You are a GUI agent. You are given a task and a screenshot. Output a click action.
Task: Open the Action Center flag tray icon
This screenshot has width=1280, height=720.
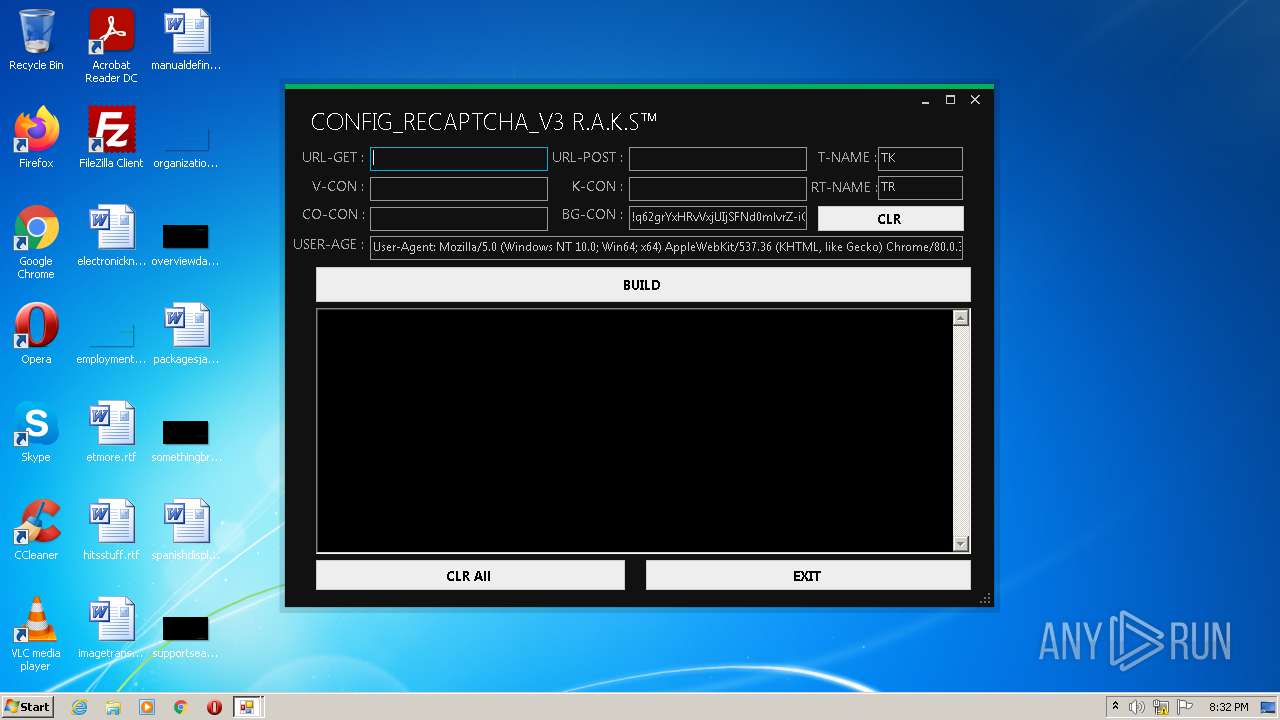(x=1183, y=707)
